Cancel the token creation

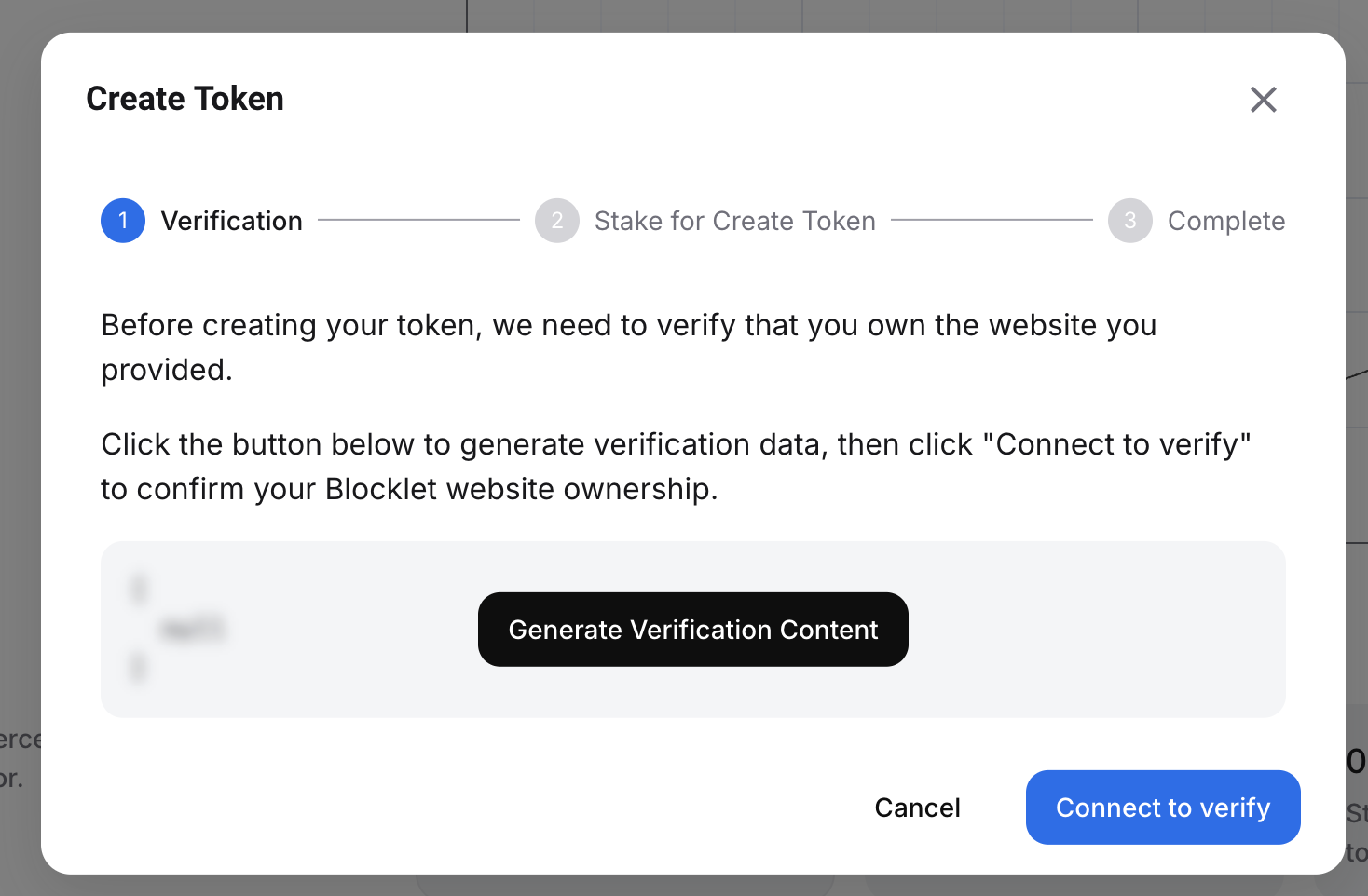(917, 808)
